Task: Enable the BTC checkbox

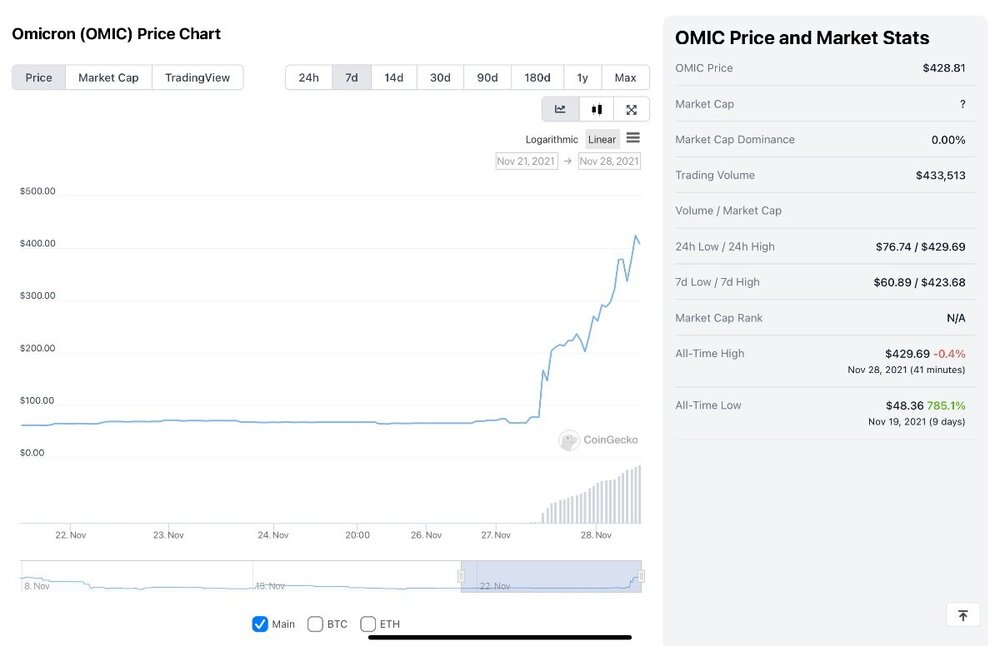Action: tap(315, 624)
